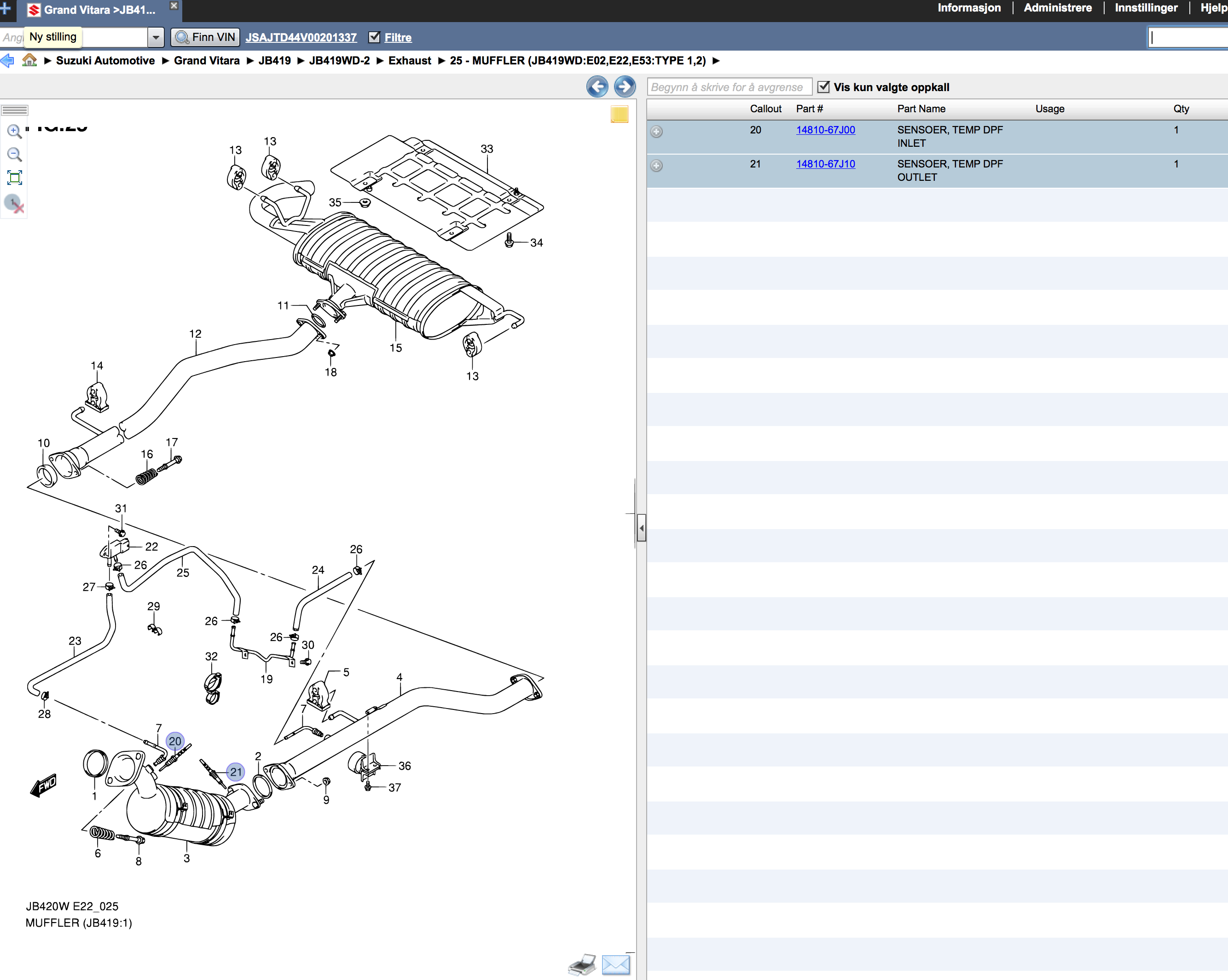This screenshot has height=980, width=1228.
Task: Click the search box at top right
Action: point(1187,38)
